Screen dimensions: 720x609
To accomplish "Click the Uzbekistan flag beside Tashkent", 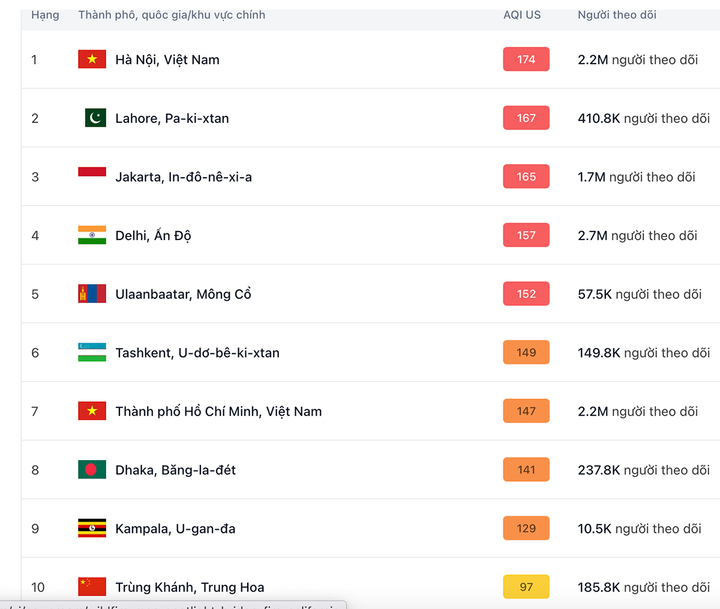I will coord(92,352).
